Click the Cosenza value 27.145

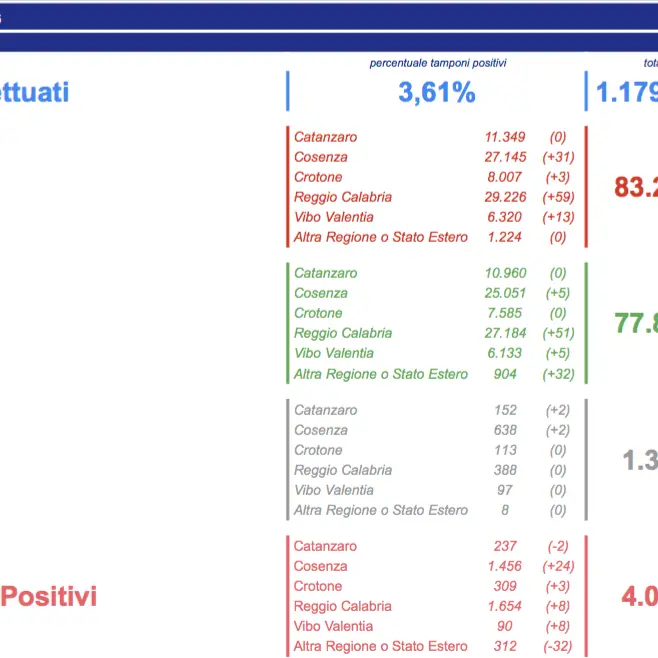pyautogui.click(x=505, y=157)
